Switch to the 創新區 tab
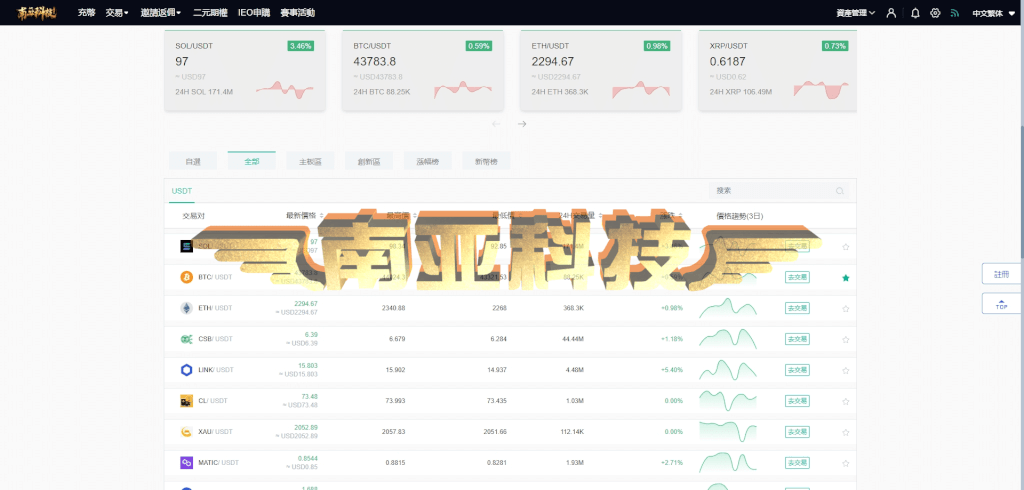The image size is (1024, 490). 369,161
